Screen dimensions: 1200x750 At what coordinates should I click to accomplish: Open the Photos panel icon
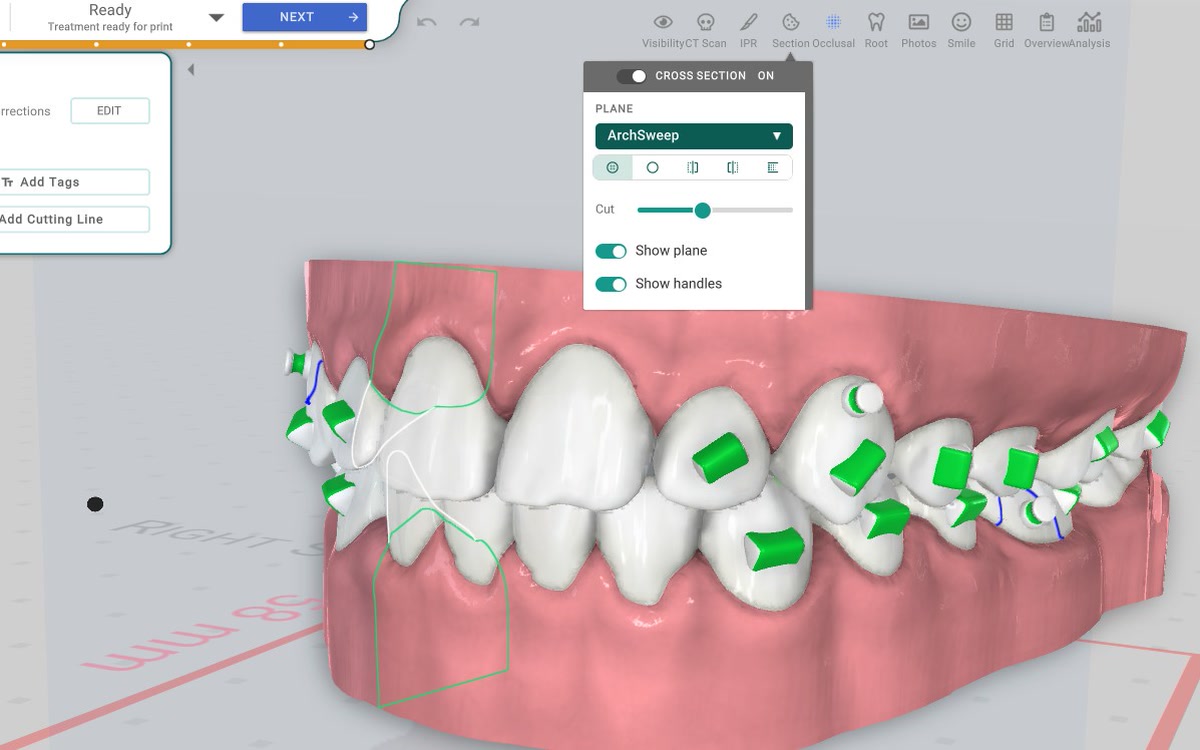point(919,22)
